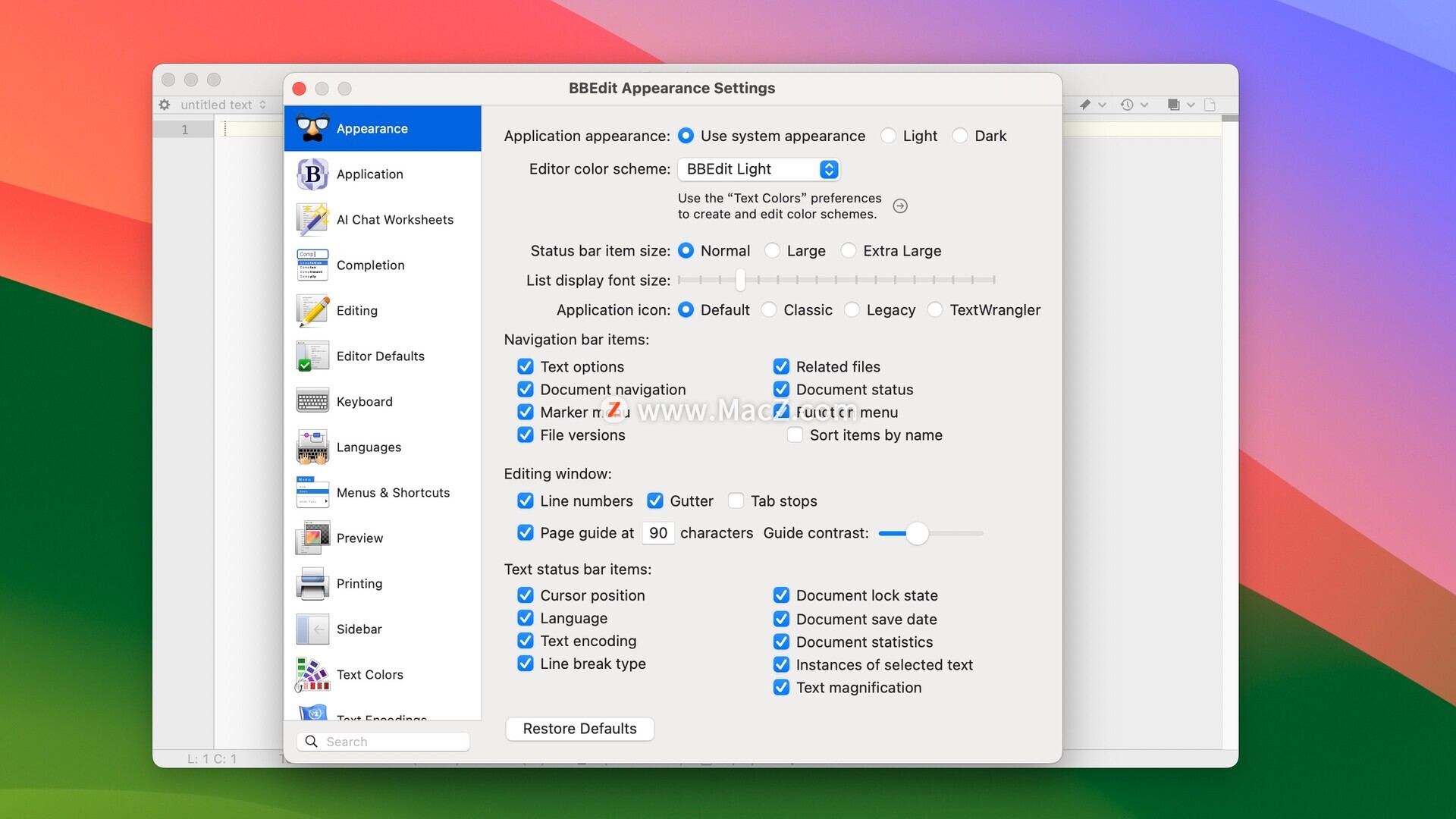Enable the Tab stops checkbox
The height and width of the screenshot is (819, 1456).
736,500
